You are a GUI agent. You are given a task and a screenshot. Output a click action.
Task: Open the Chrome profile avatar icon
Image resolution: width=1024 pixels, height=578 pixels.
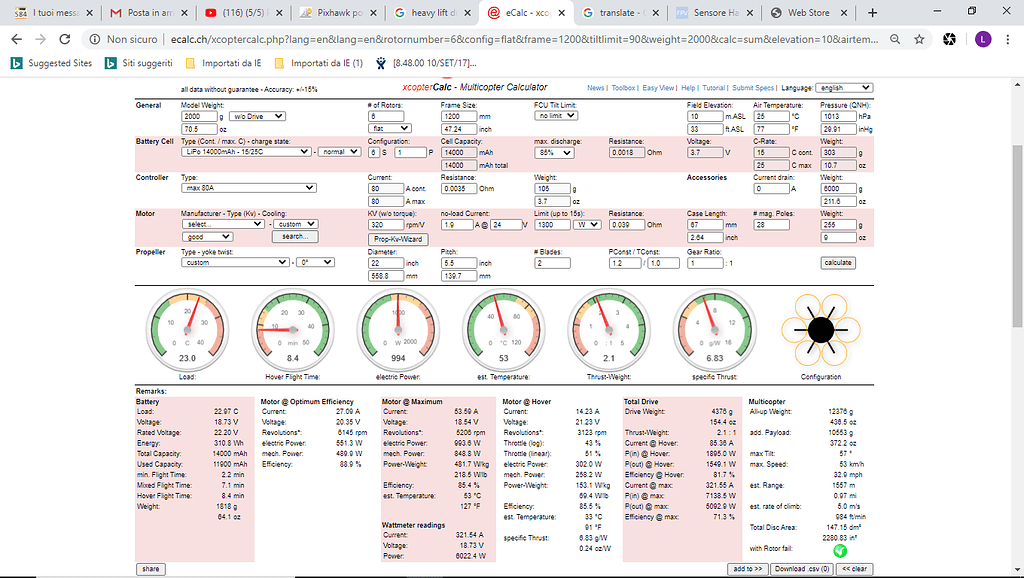pyautogui.click(x=982, y=39)
